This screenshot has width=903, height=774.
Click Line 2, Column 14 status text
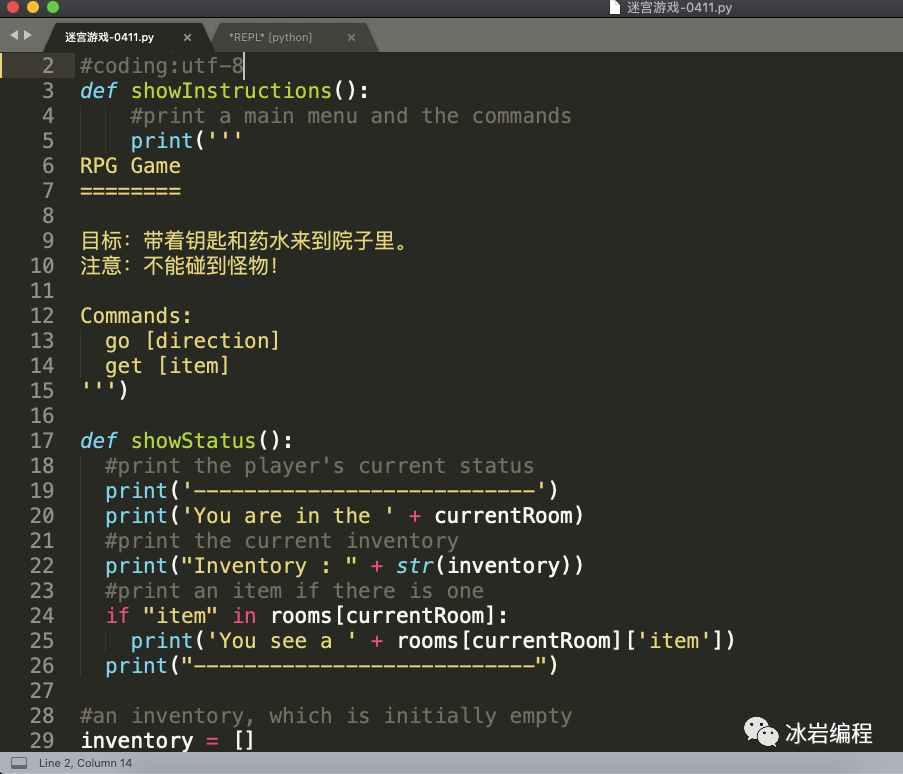pyautogui.click(x=85, y=763)
